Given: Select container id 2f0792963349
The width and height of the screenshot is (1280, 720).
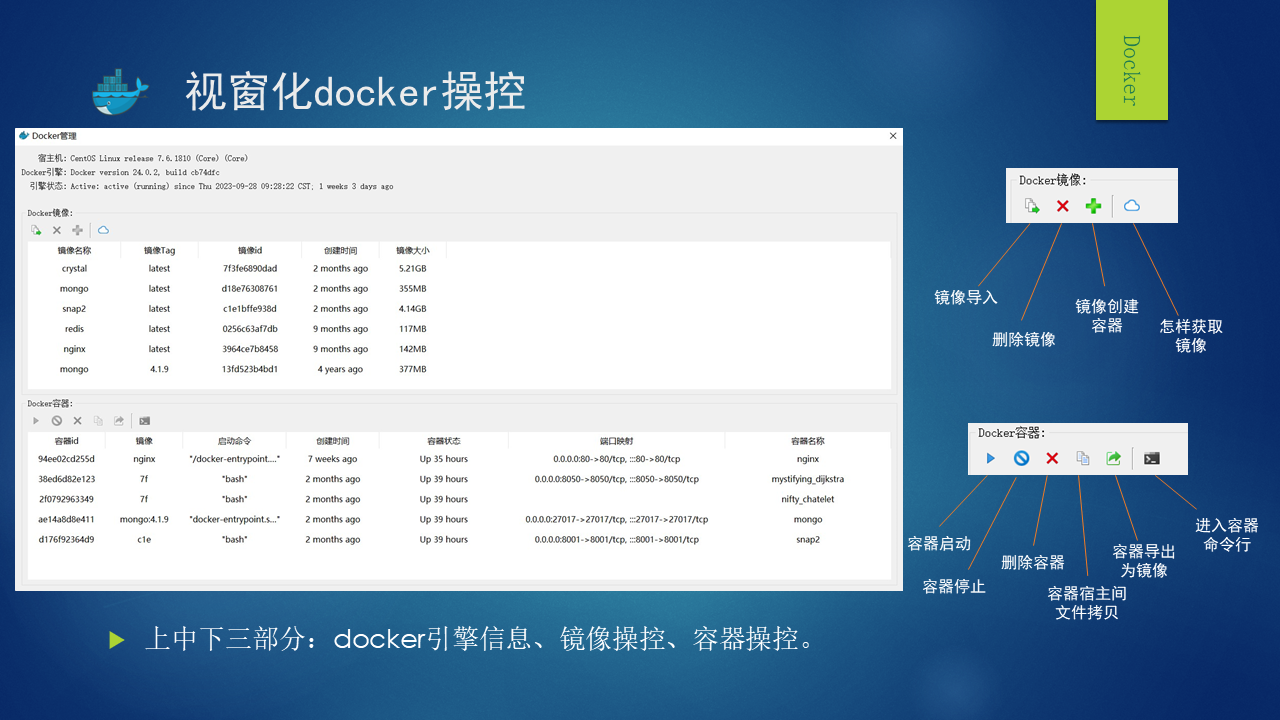Looking at the screenshot, I should 67,499.
